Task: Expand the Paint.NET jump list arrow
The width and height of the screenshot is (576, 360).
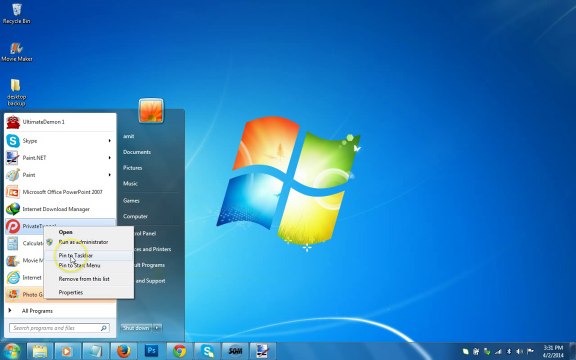Action: (109, 158)
